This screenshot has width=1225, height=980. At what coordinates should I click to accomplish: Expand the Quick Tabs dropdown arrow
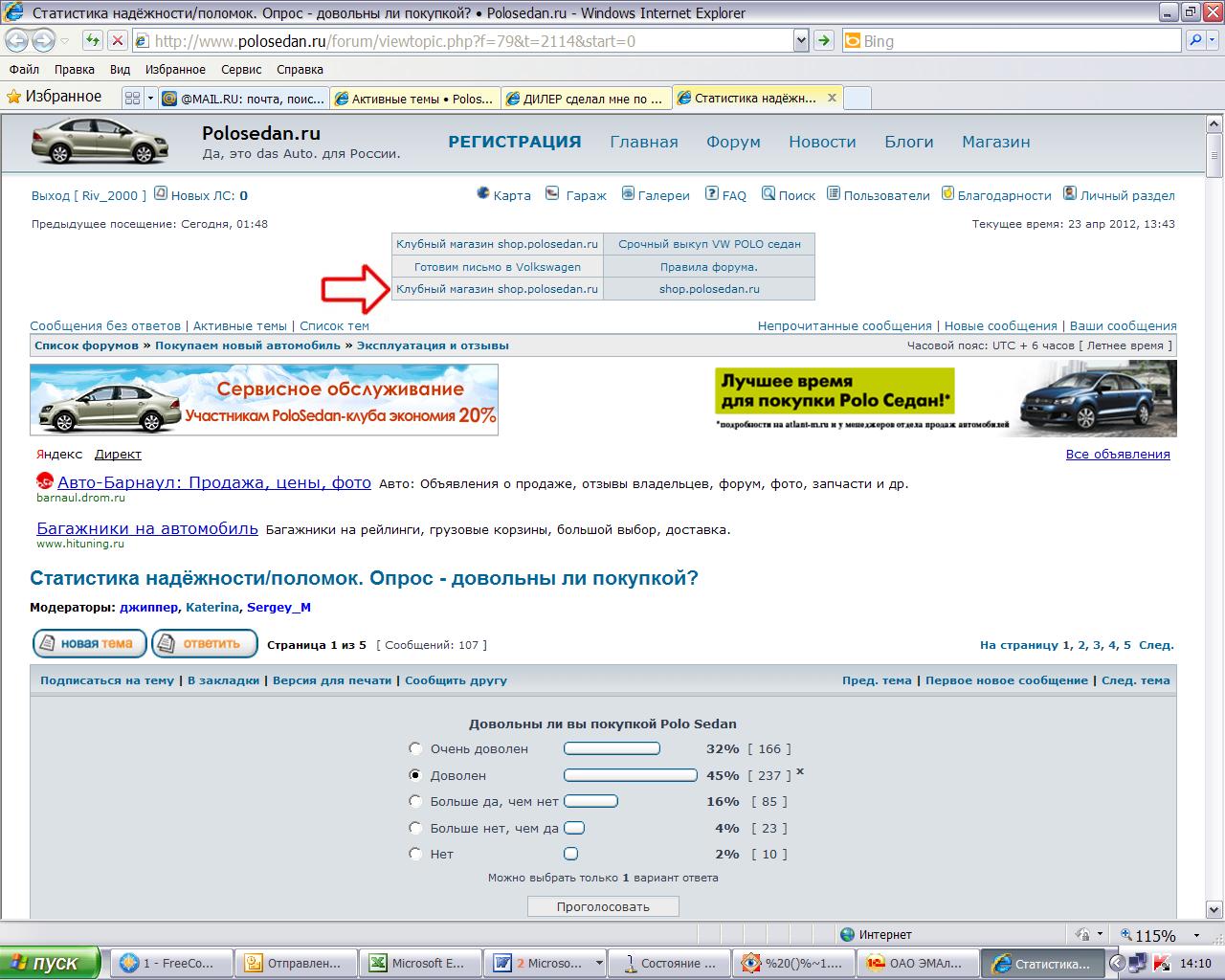pyautogui.click(x=149, y=98)
